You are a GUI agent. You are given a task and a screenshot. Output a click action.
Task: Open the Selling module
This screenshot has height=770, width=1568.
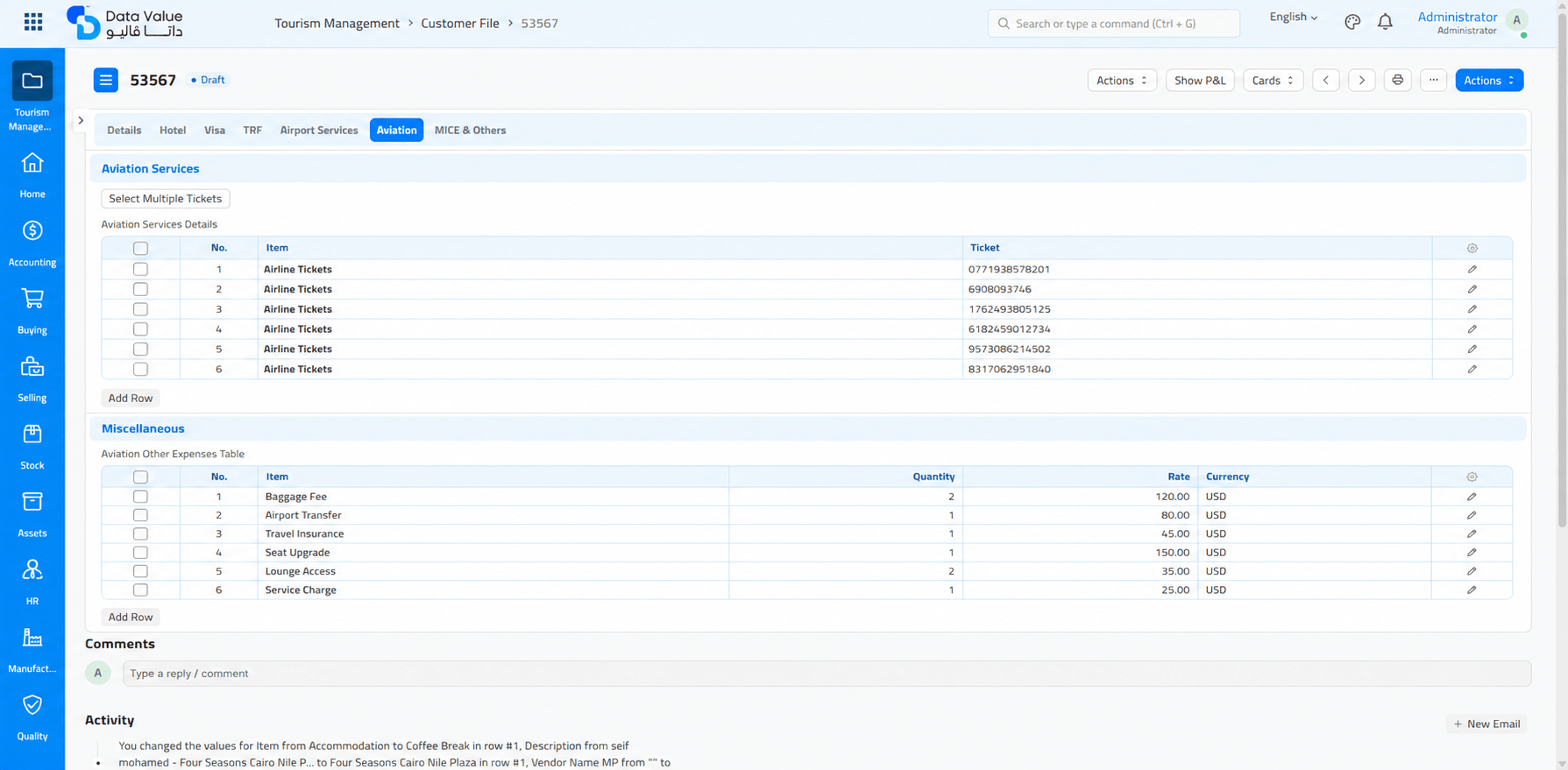[32, 378]
